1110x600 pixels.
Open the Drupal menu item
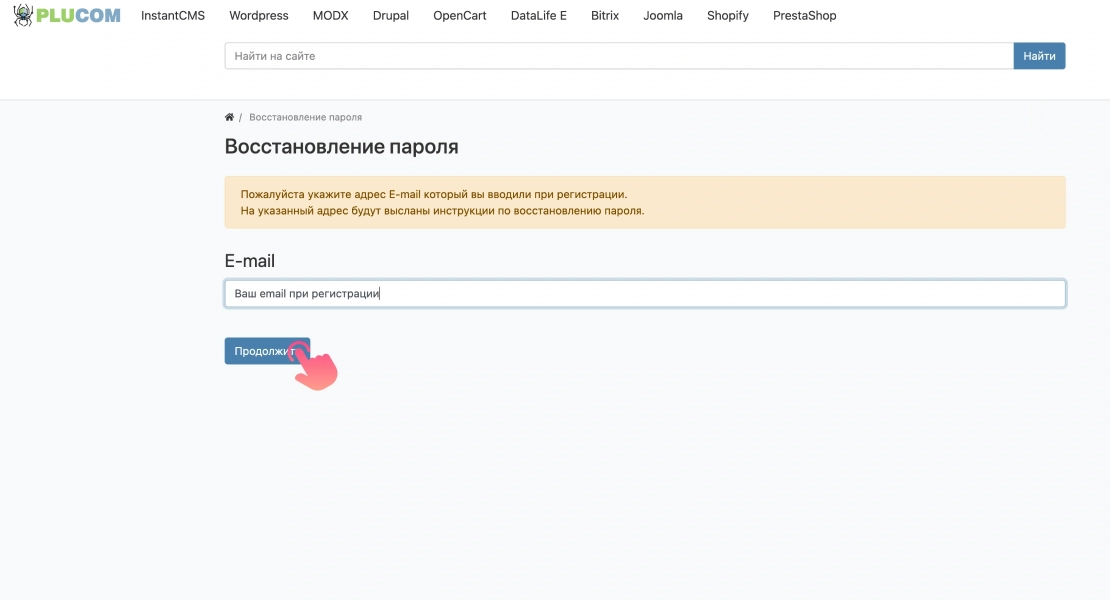(x=391, y=16)
